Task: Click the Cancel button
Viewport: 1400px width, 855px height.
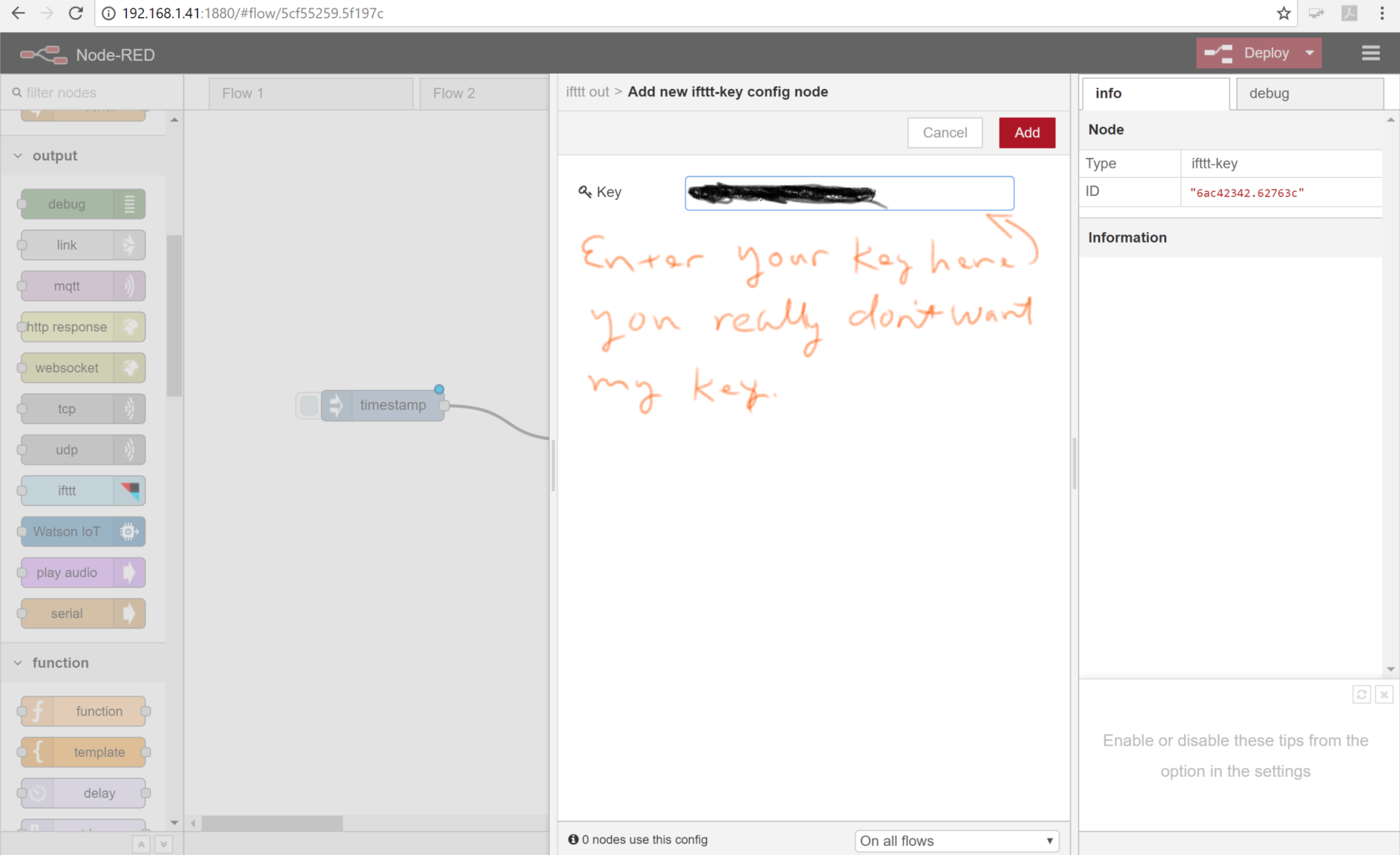Action: (x=944, y=132)
